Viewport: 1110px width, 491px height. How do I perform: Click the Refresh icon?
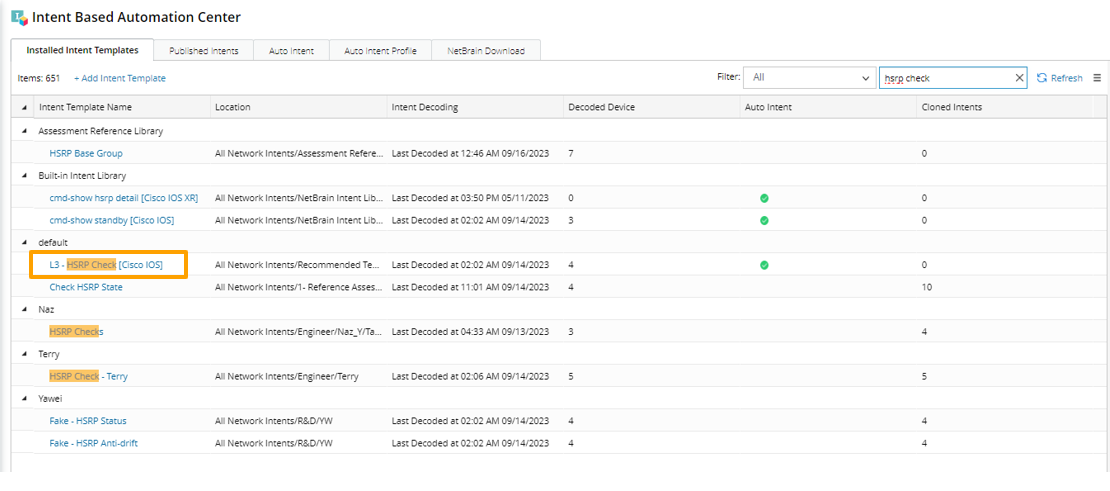point(1042,78)
